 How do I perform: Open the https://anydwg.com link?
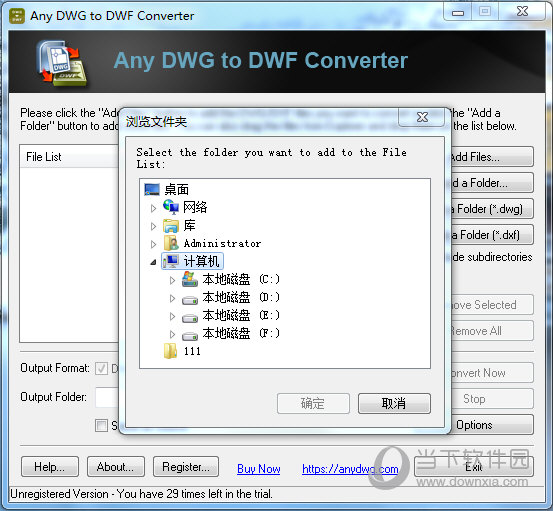[350, 469]
